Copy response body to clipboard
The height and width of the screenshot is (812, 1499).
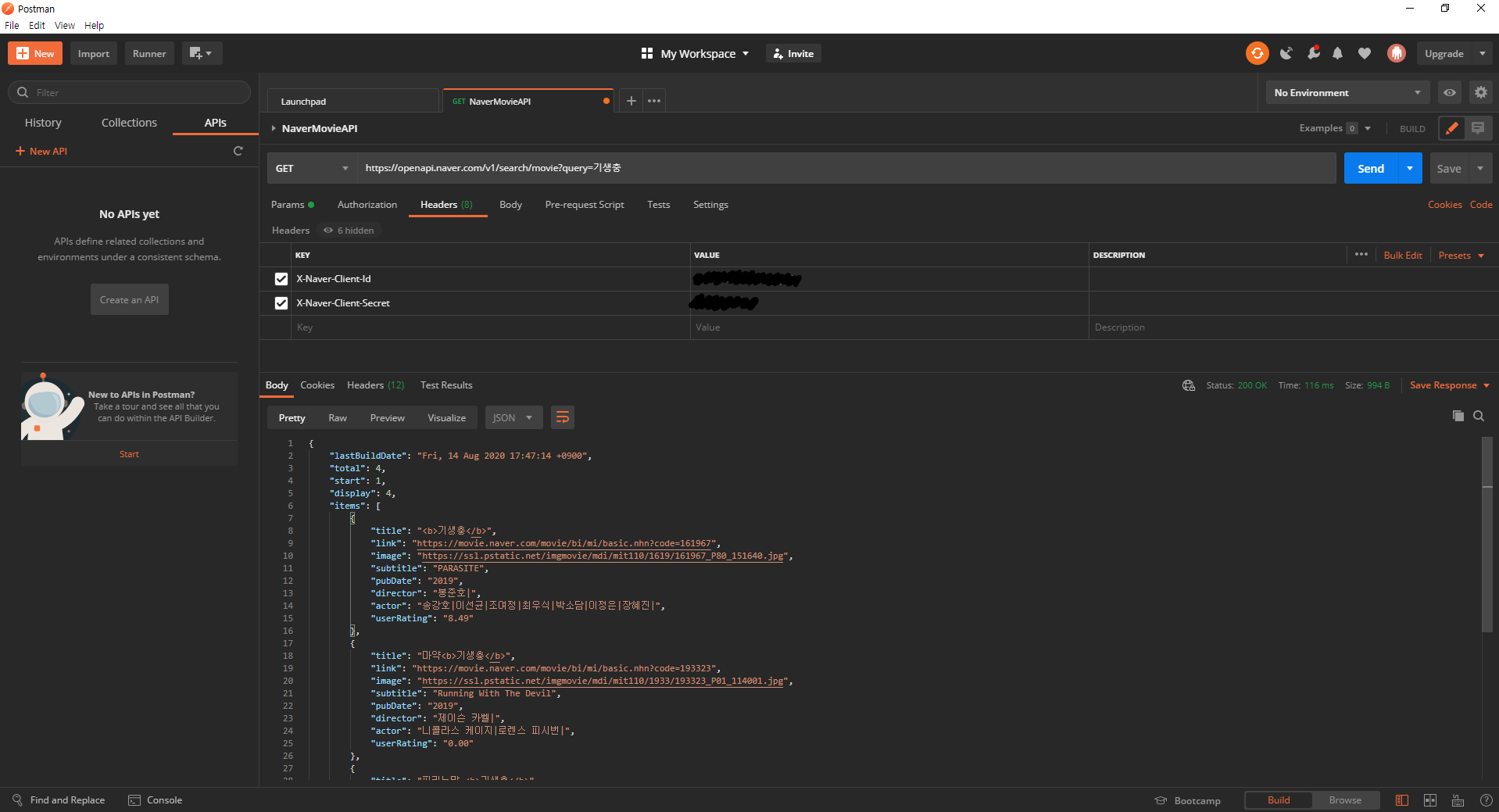coord(1458,416)
